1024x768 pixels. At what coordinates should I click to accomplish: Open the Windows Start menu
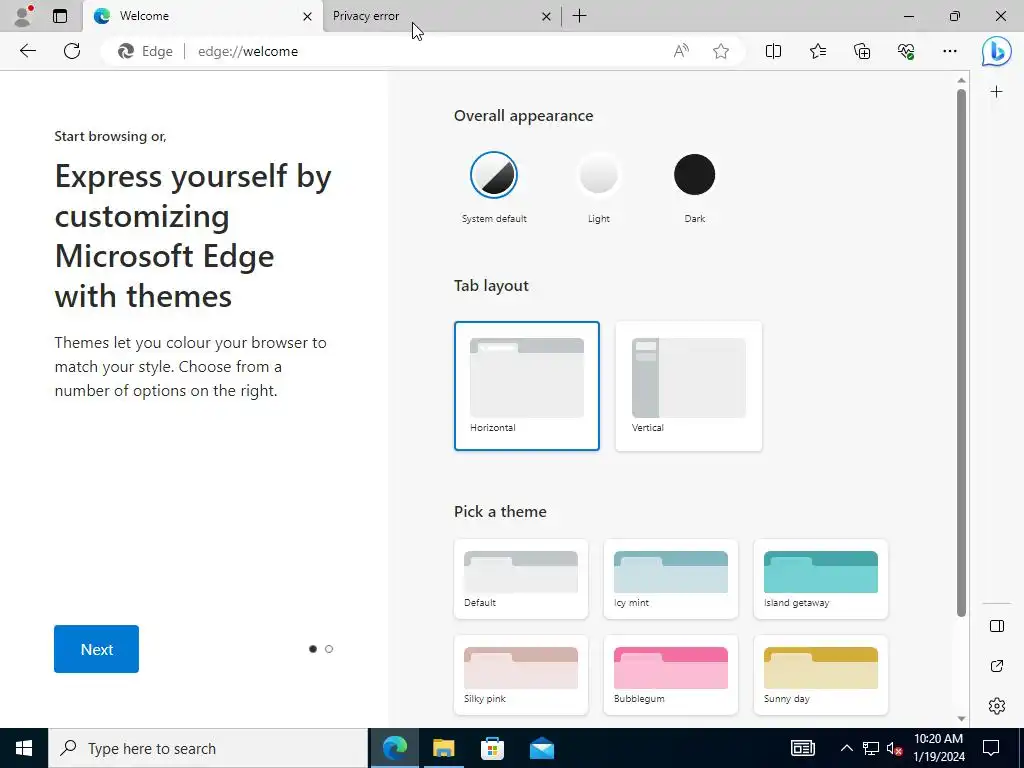(24, 748)
